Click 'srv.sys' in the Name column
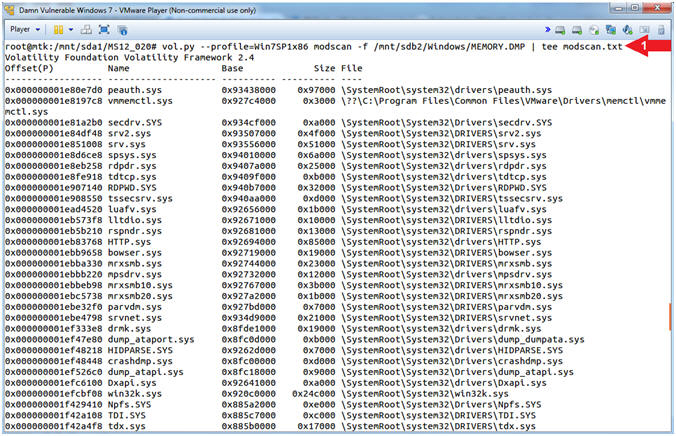 126,144
